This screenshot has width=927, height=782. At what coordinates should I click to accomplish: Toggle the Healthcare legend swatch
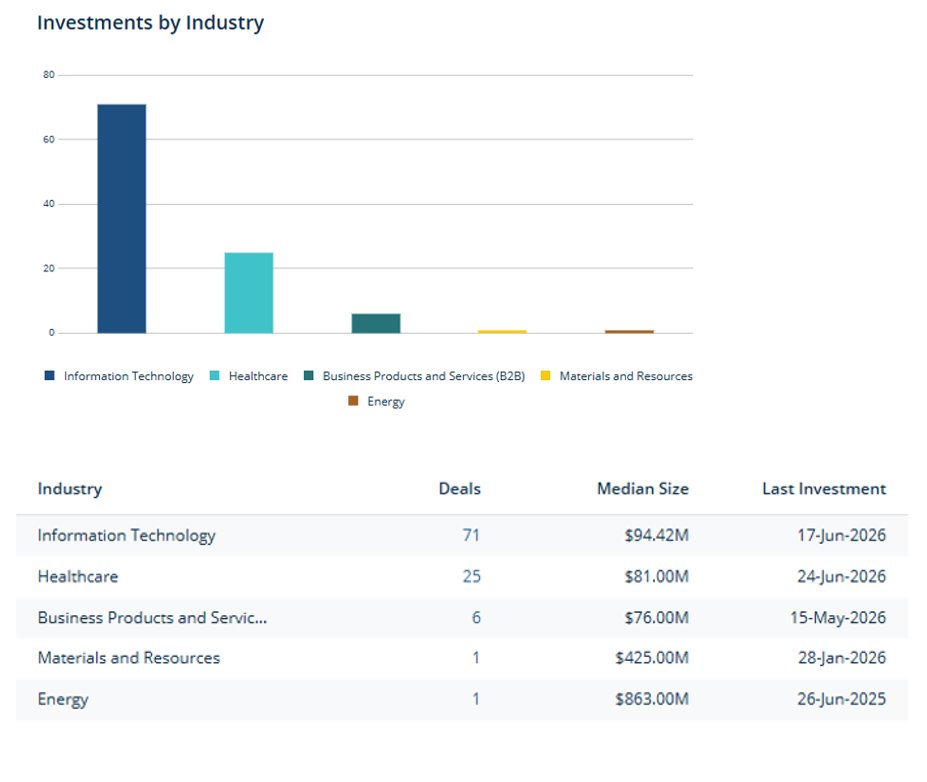tap(215, 375)
